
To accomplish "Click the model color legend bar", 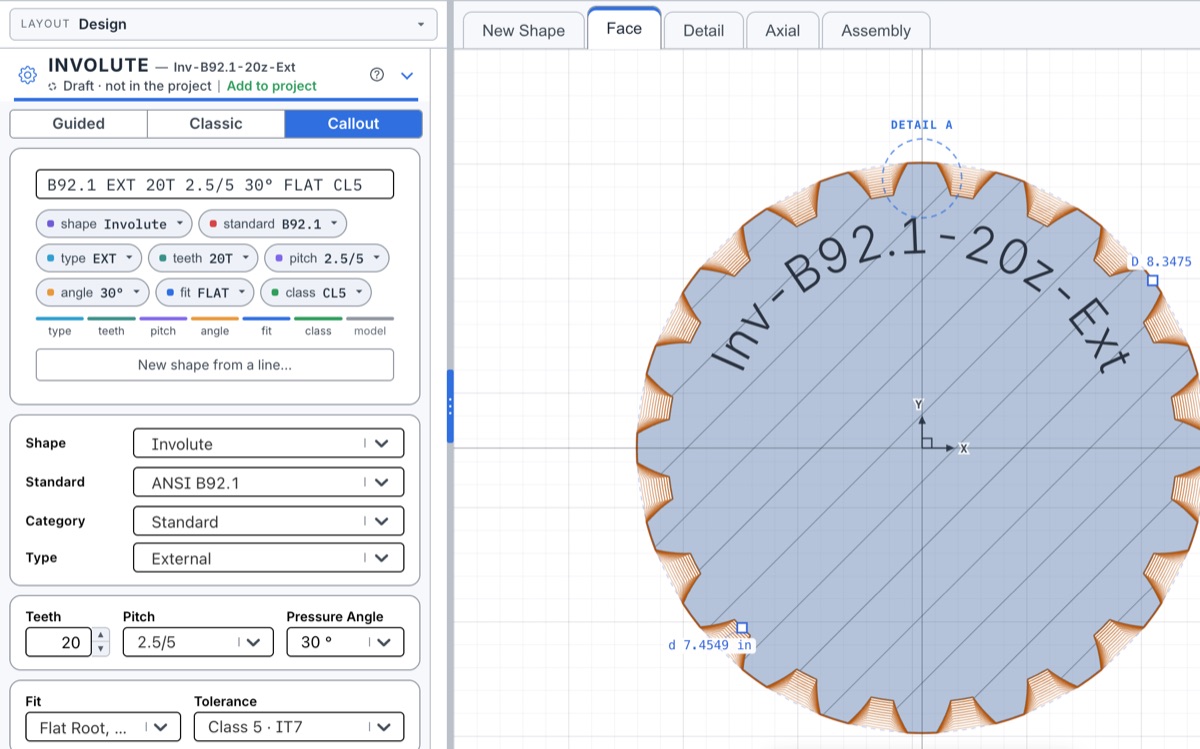I will pos(370,319).
